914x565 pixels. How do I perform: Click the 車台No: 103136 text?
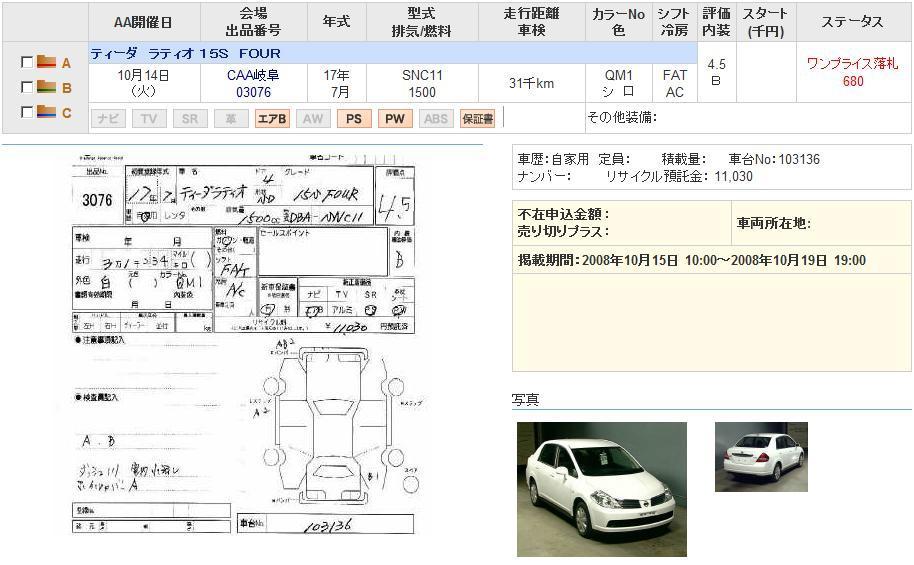(774, 159)
